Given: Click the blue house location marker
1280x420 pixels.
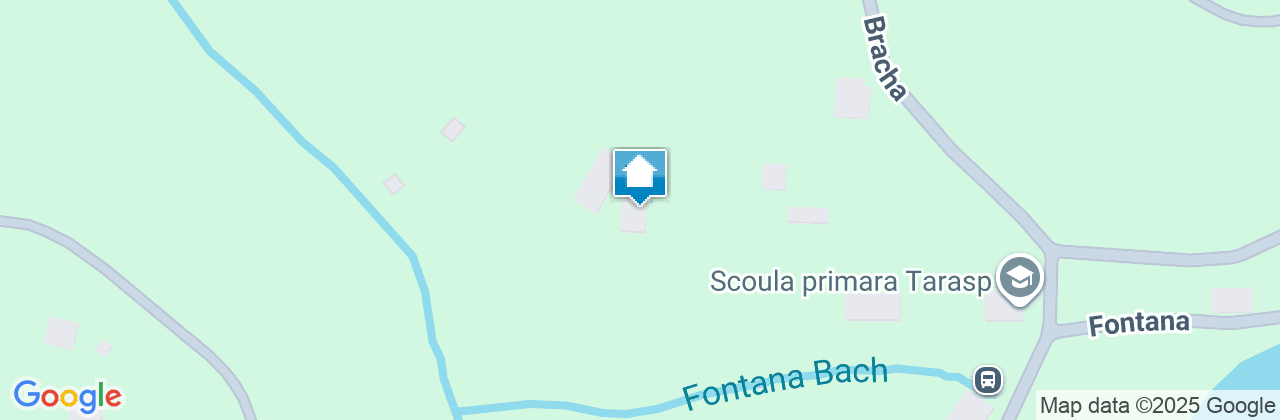Looking at the screenshot, I should coord(640,176).
